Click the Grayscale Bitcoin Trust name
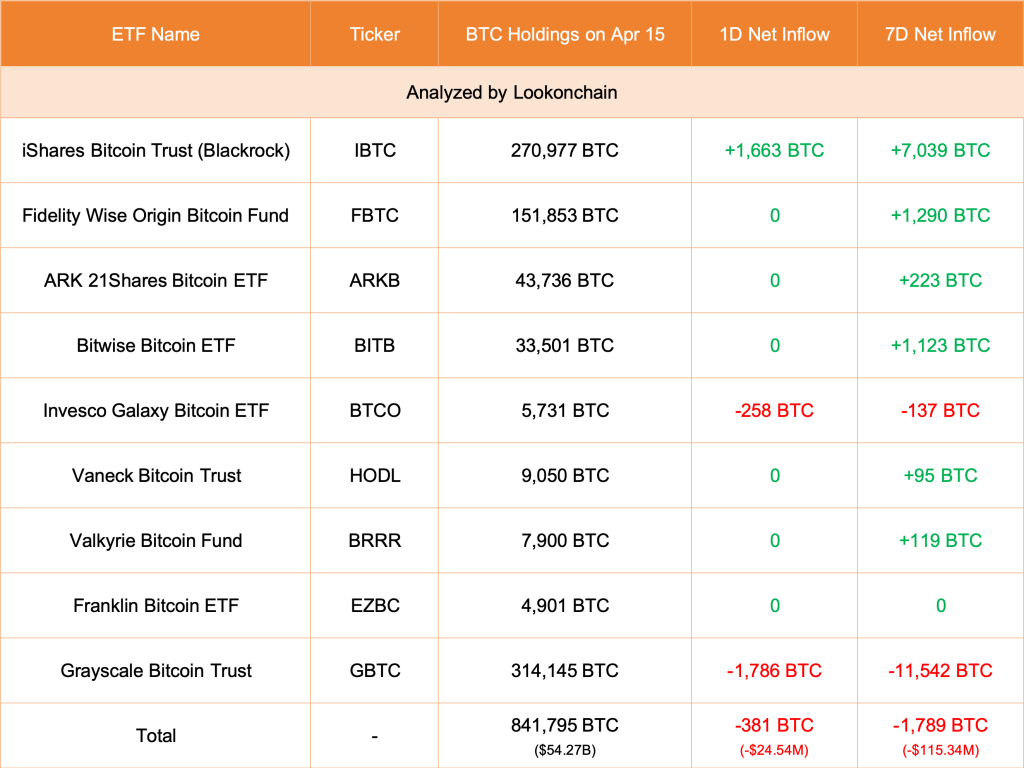 [155, 671]
